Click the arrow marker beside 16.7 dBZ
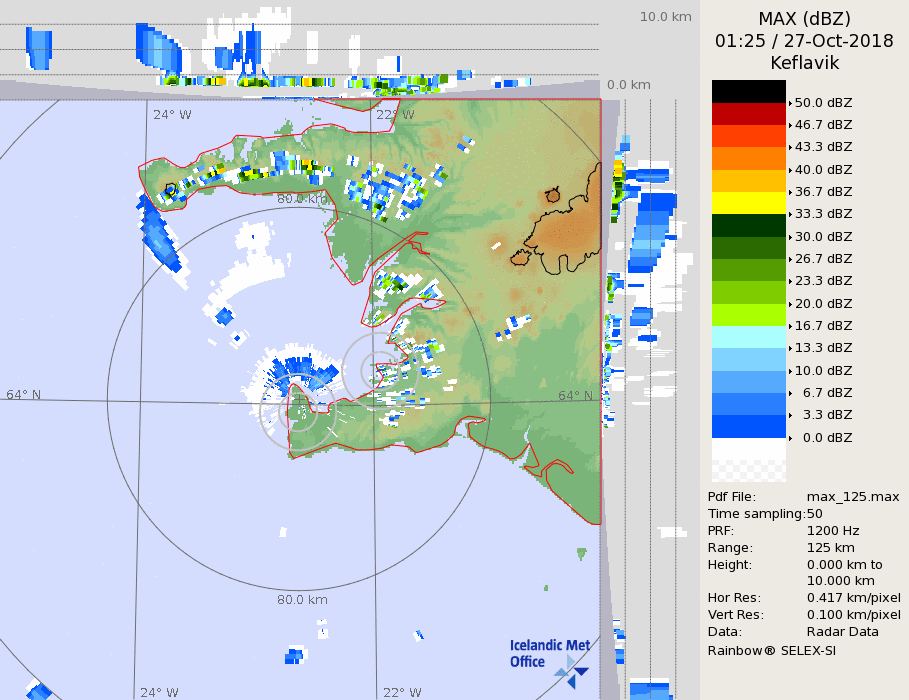The image size is (909, 700). pyautogui.click(x=790, y=326)
